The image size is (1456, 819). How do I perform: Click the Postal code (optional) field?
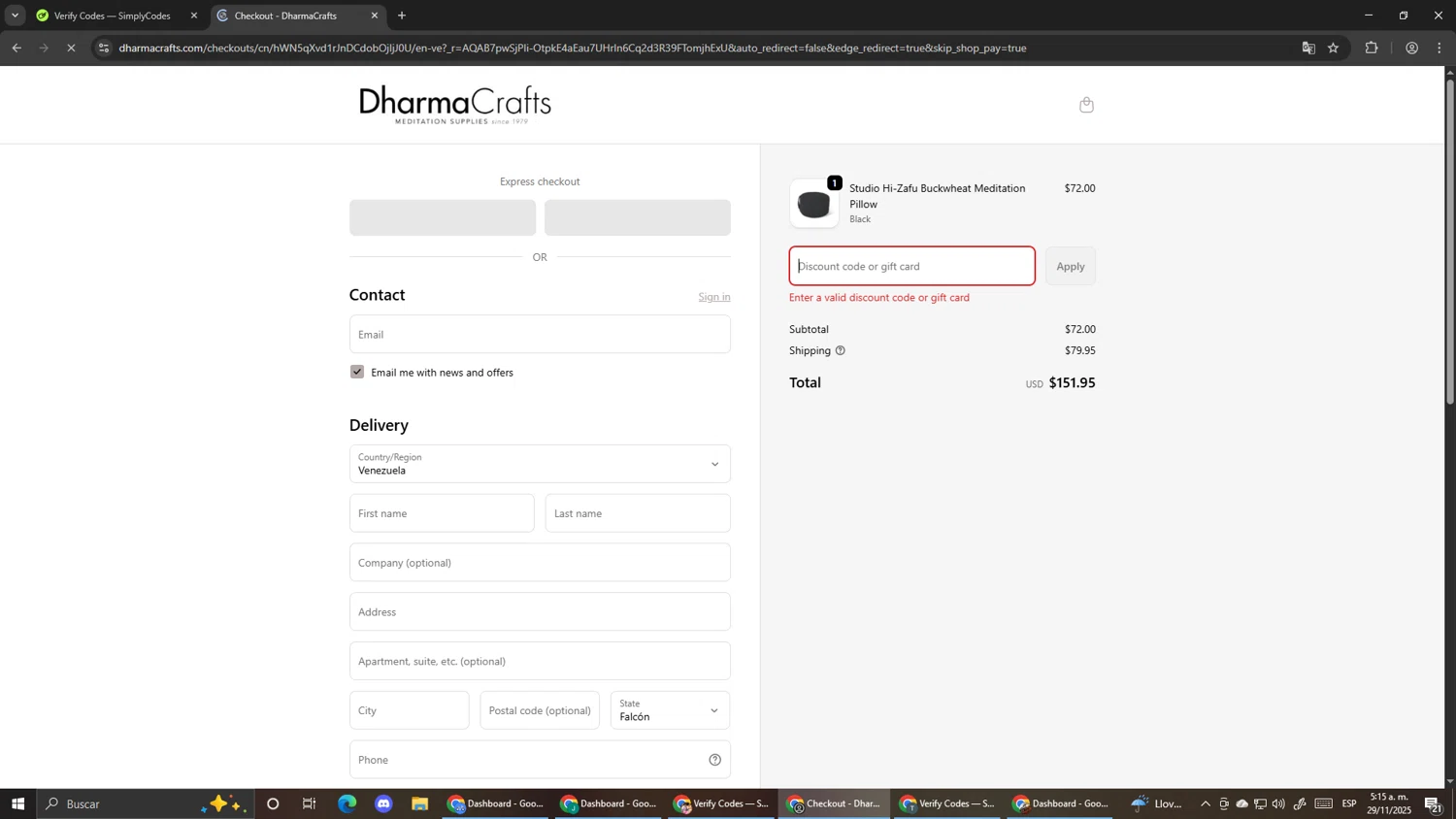point(540,710)
